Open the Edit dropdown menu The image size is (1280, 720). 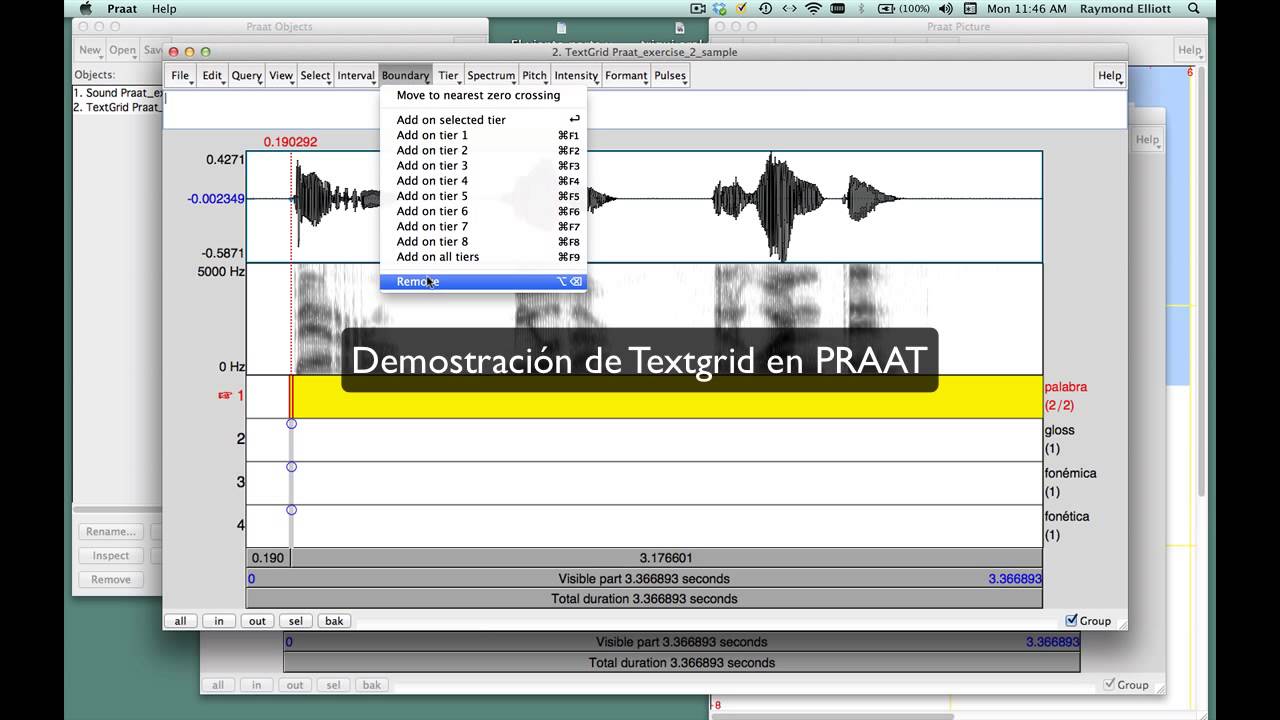click(212, 75)
